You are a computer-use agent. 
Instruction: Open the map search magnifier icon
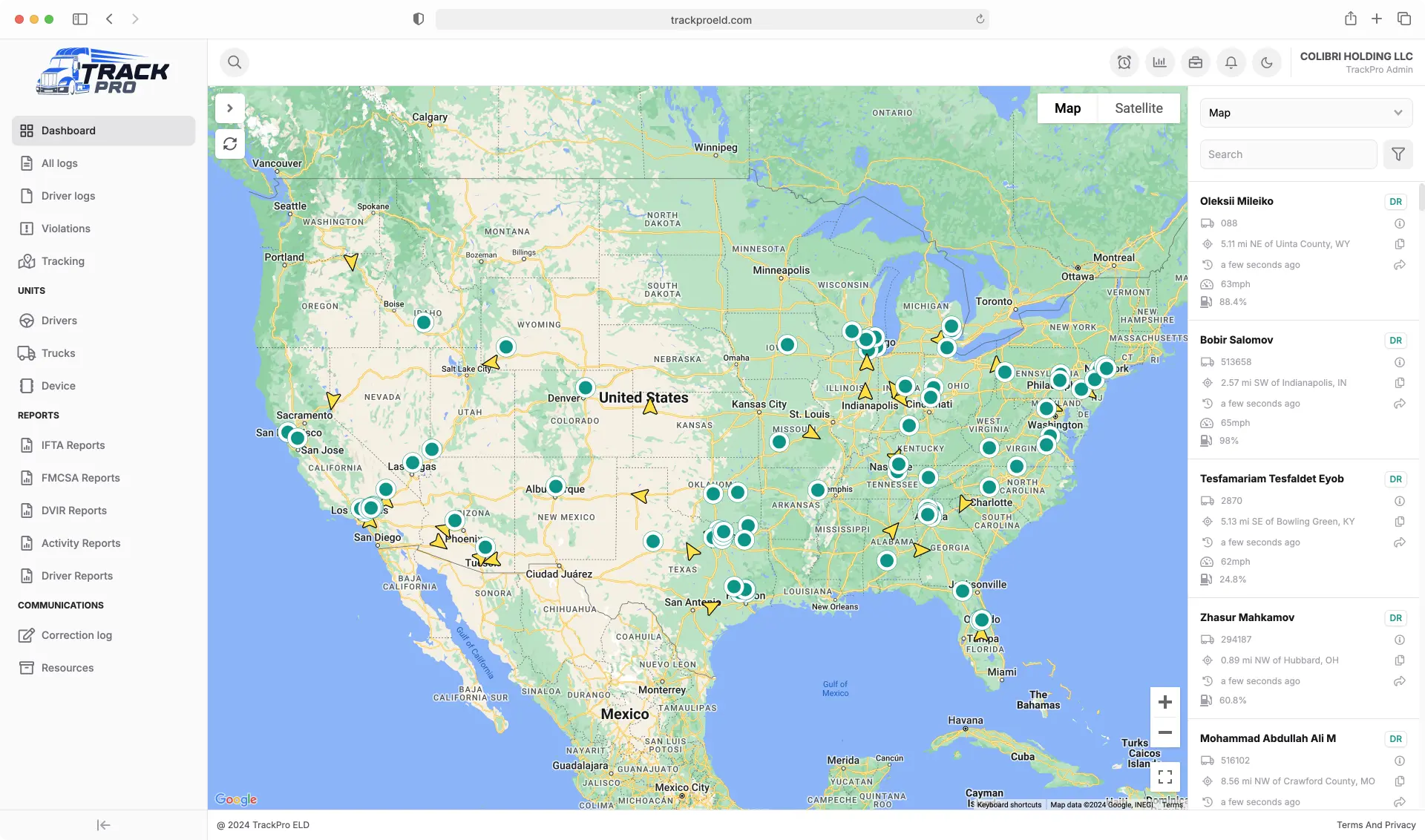pyautogui.click(x=235, y=62)
